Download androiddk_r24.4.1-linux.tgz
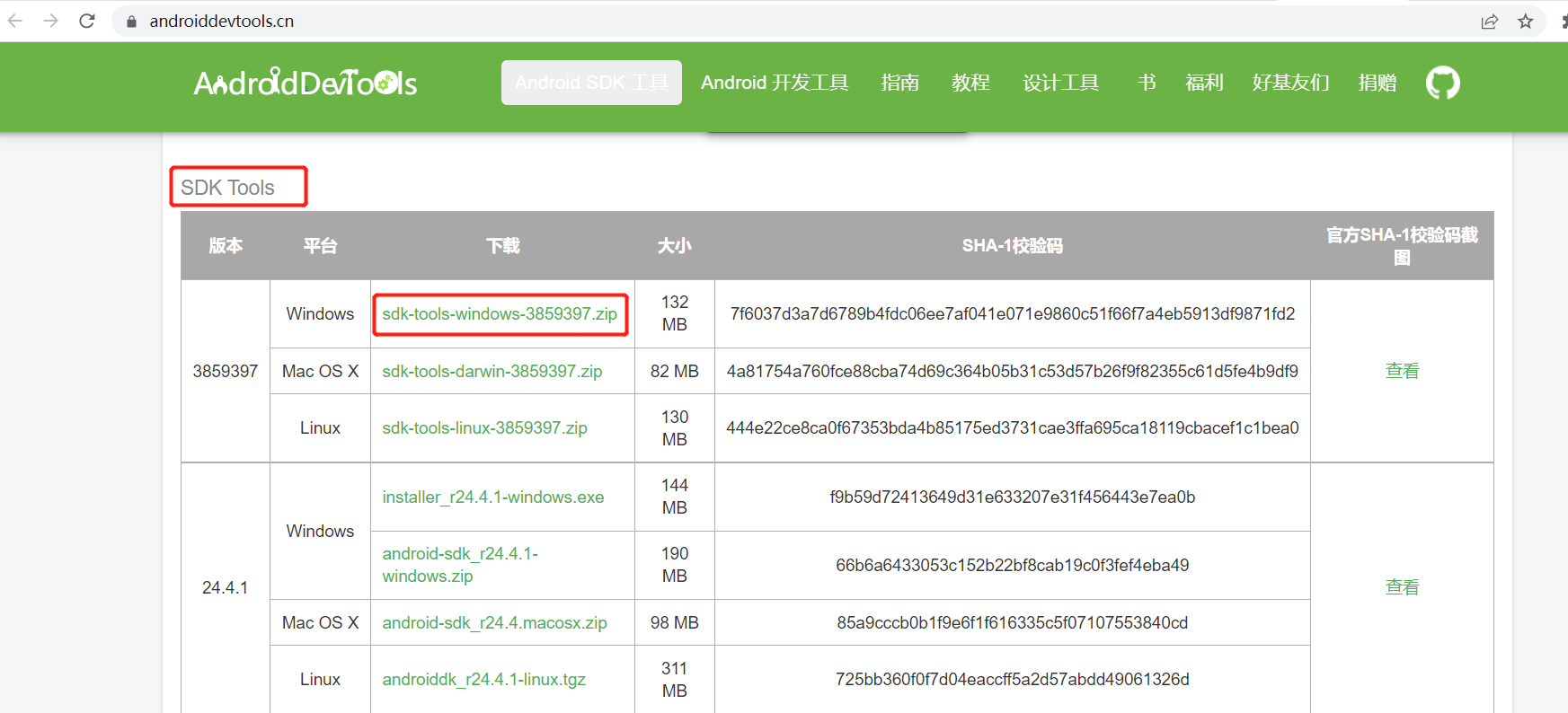The image size is (1568, 713). 484,680
